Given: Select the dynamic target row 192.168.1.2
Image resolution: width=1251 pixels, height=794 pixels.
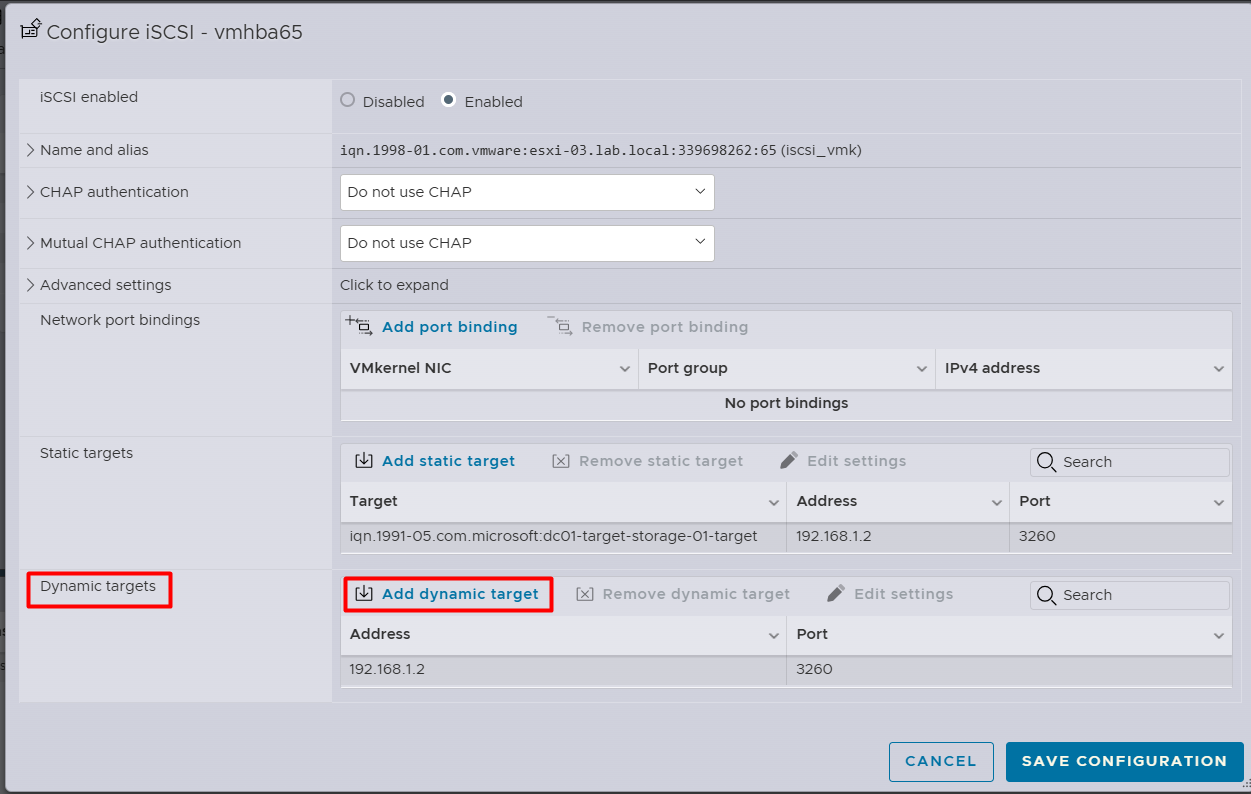Looking at the screenshot, I should [562, 669].
